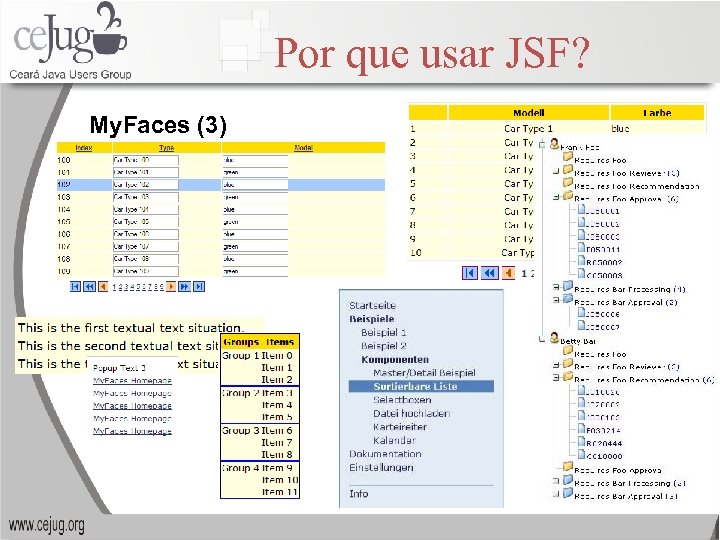
Task: Click "Group 3" in the Groups/Items table
Action: point(241,431)
